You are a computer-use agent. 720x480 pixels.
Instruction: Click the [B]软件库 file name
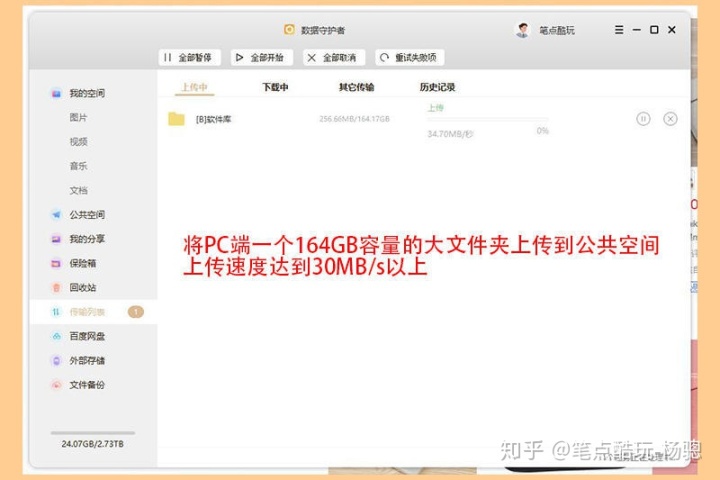214,119
